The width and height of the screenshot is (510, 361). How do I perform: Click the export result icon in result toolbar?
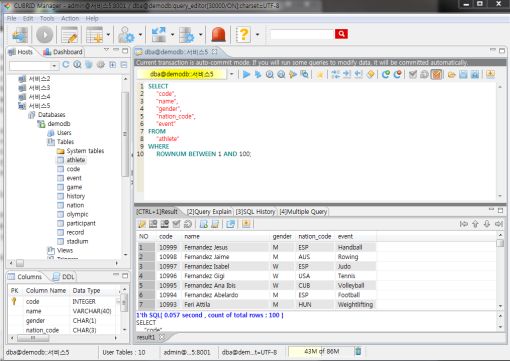[230, 224]
